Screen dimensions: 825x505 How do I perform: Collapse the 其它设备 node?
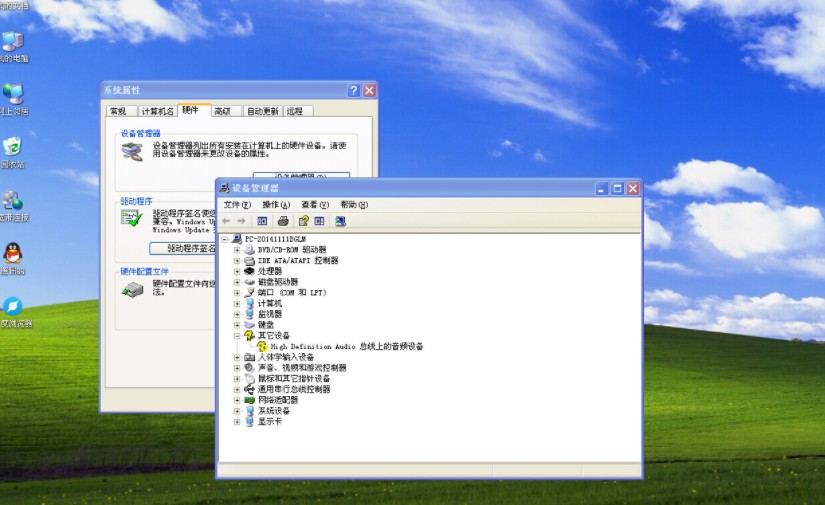237,336
